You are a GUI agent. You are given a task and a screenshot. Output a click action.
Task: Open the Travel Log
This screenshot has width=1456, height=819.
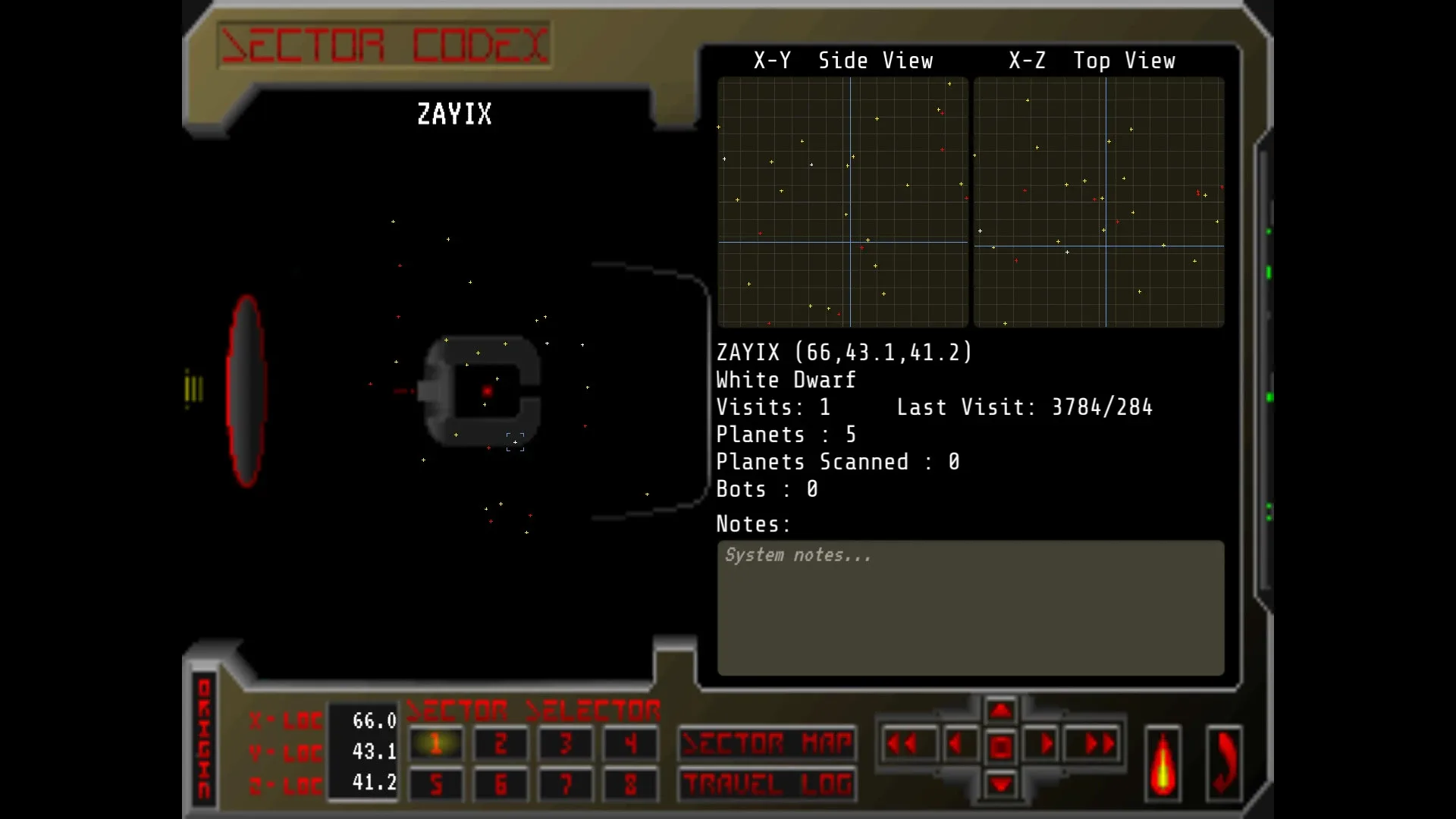click(x=767, y=784)
